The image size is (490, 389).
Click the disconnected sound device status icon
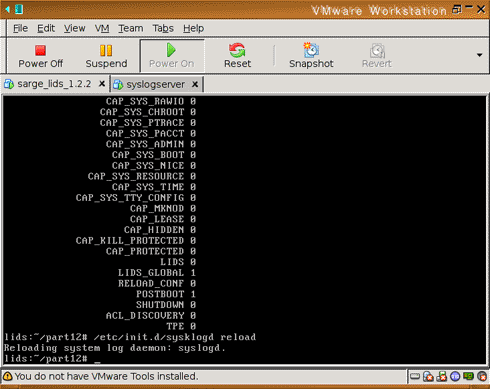pyautogui.click(x=482, y=377)
